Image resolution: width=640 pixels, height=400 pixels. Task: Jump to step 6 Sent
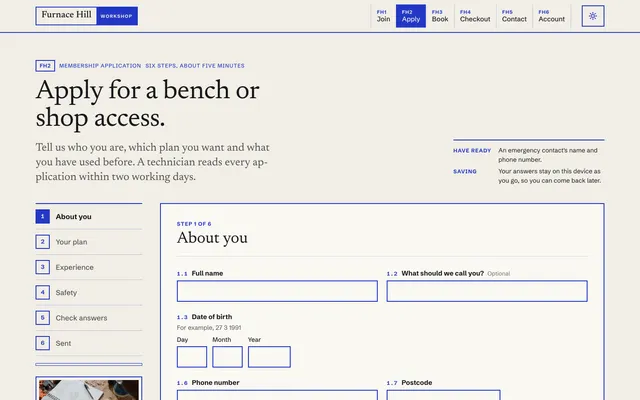click(89, 343)
